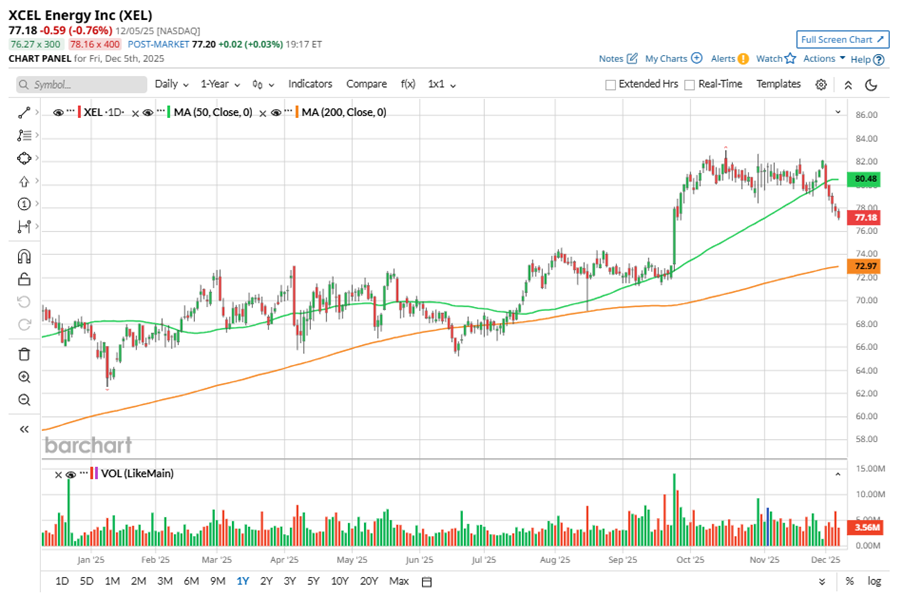Open the annotation number tool
This screenshot has width=902, height=598.
point(24,204)
